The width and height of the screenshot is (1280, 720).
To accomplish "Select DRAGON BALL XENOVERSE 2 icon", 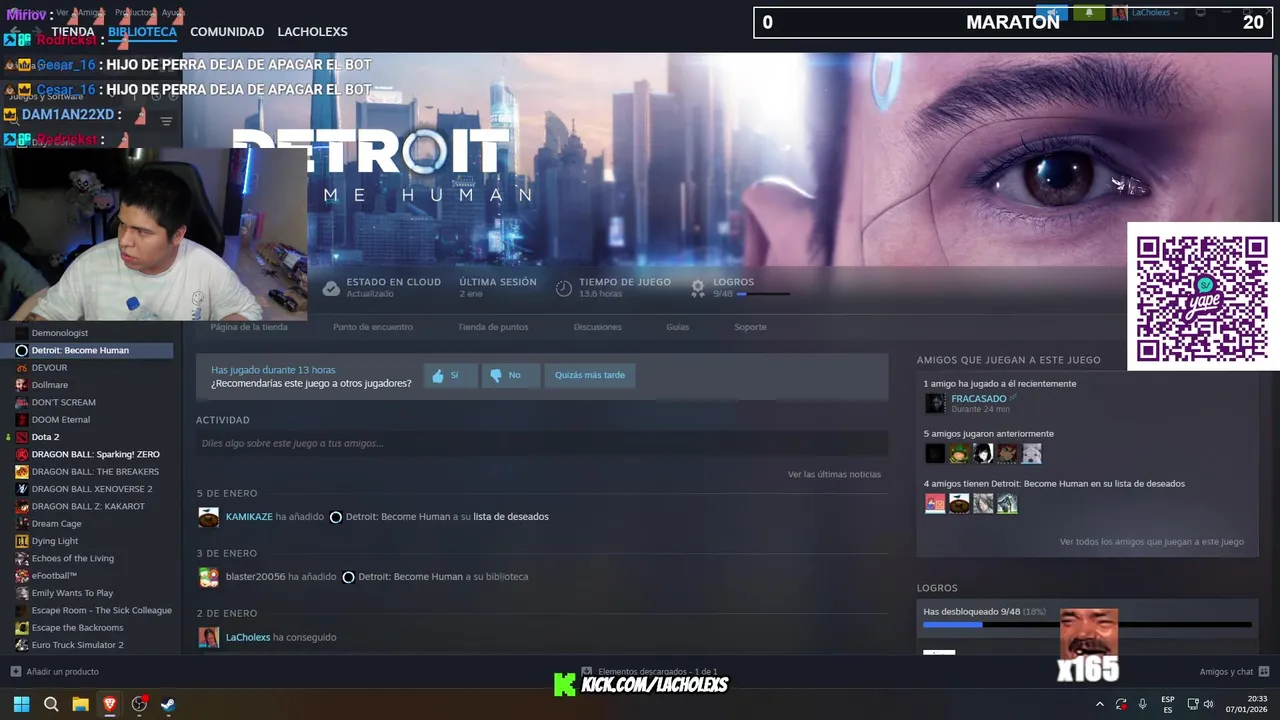I will pos(22,489).
